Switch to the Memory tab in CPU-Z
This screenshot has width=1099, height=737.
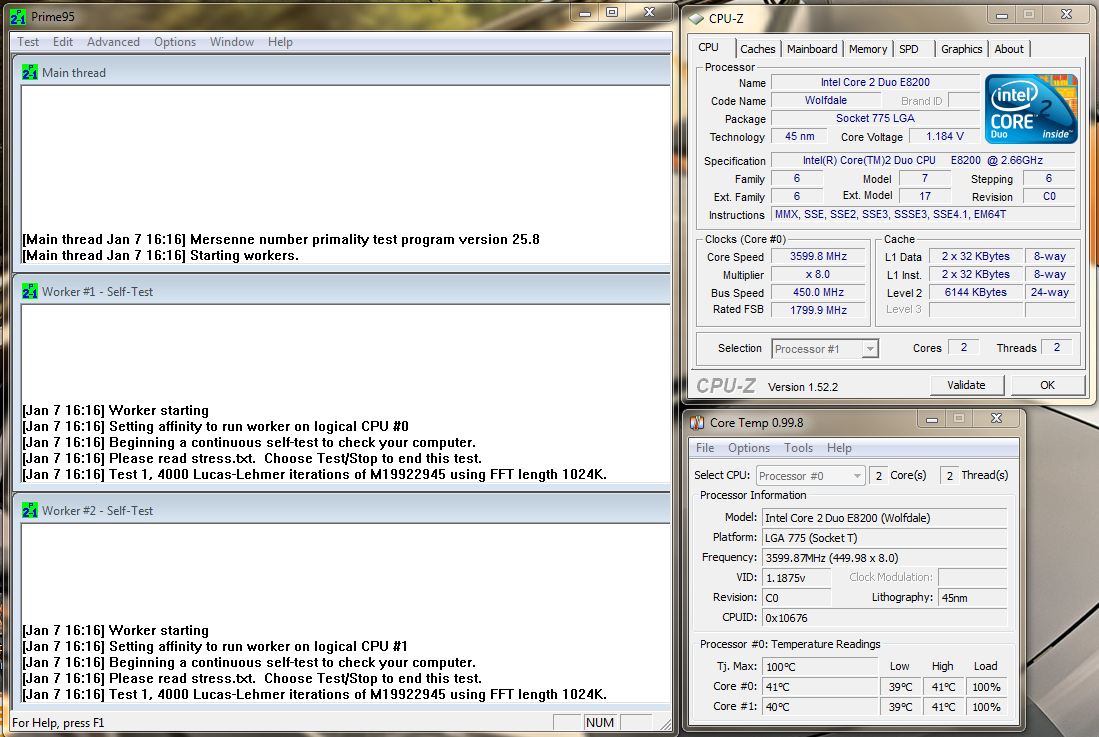868,49
